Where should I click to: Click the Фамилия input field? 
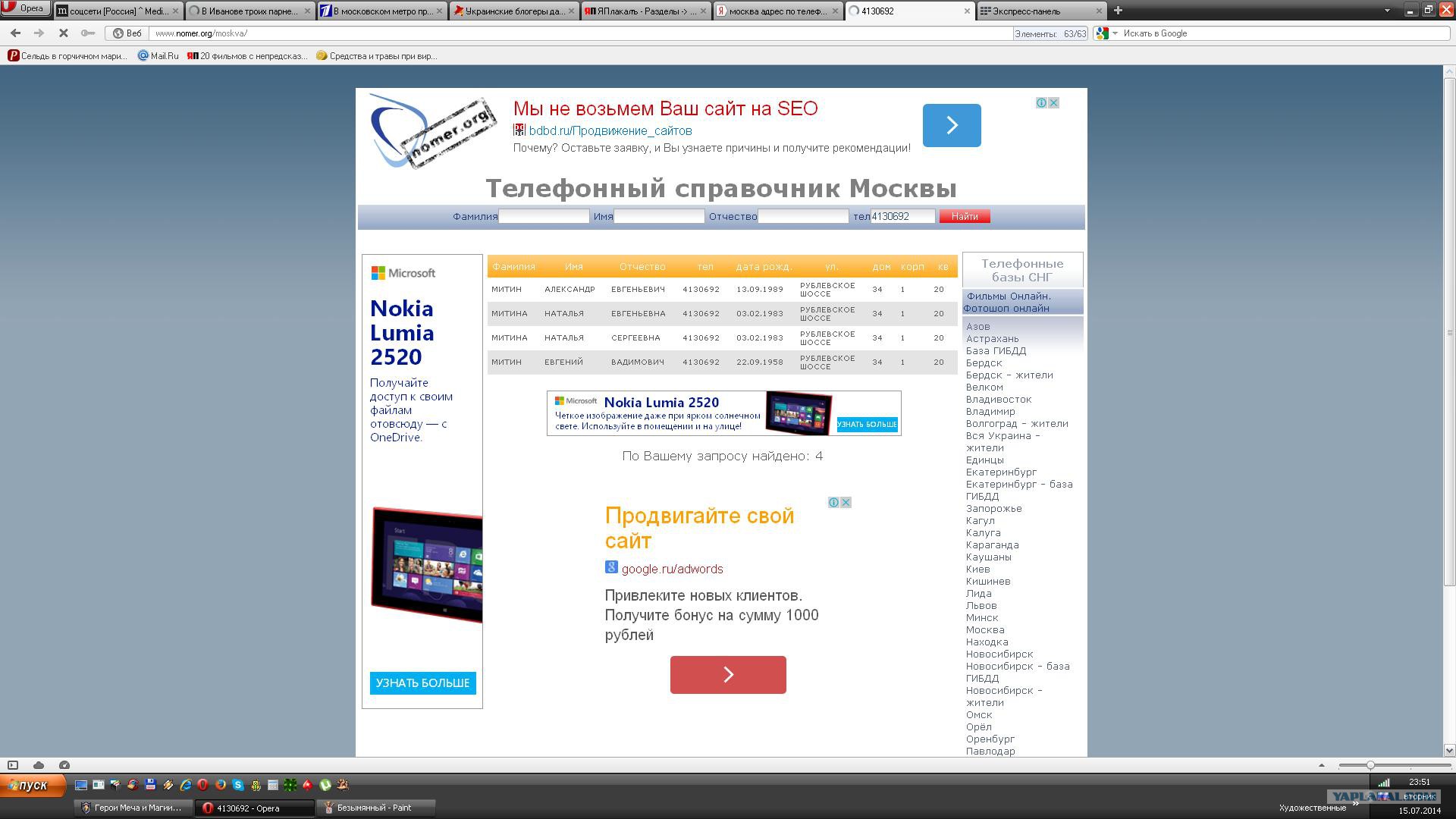(544, 217)
